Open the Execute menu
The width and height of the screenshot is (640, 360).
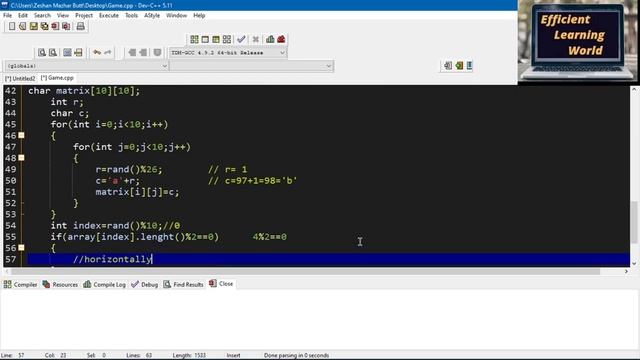pyautogui.click(x=109, y=16)
